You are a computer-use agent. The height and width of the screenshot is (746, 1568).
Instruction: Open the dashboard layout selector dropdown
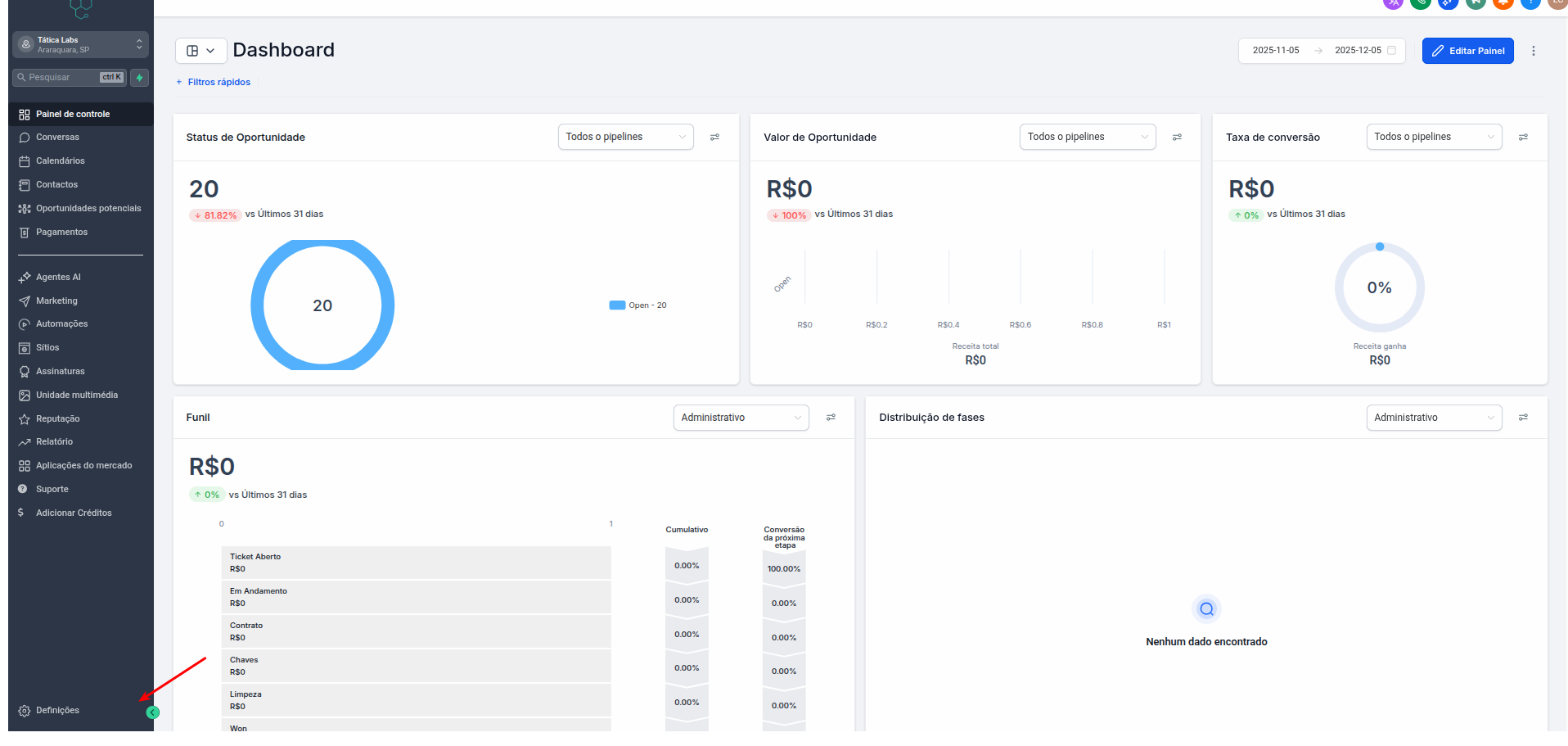point(201,51)
